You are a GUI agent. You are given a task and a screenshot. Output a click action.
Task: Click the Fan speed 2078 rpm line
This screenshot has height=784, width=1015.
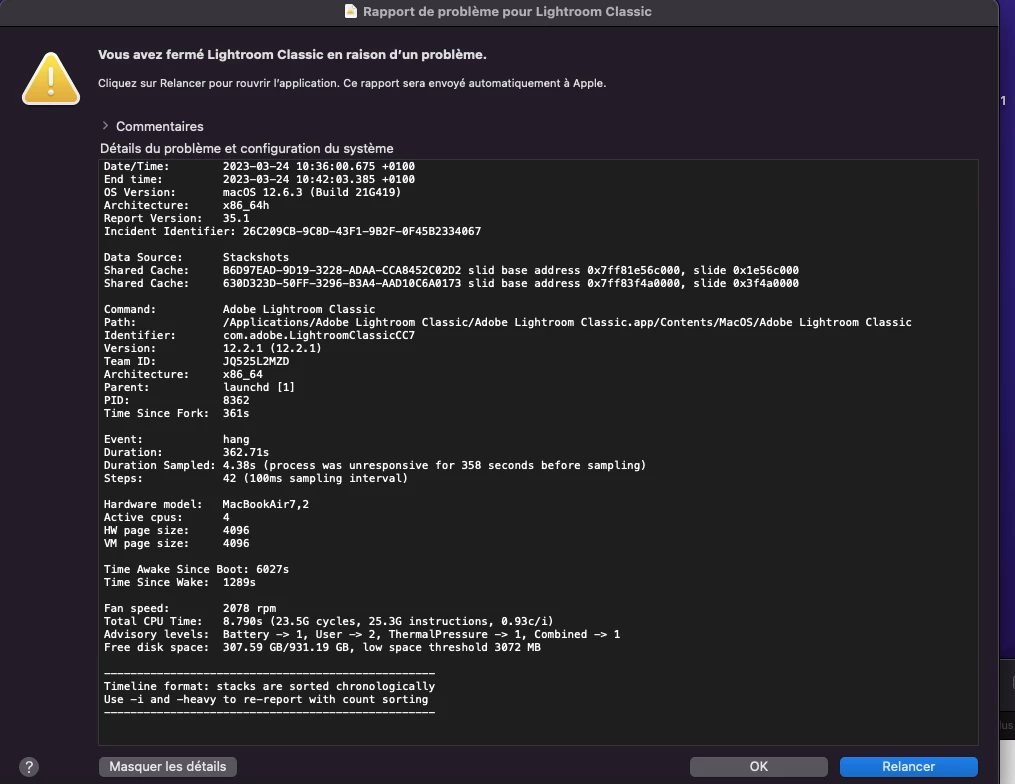(190, 608)
